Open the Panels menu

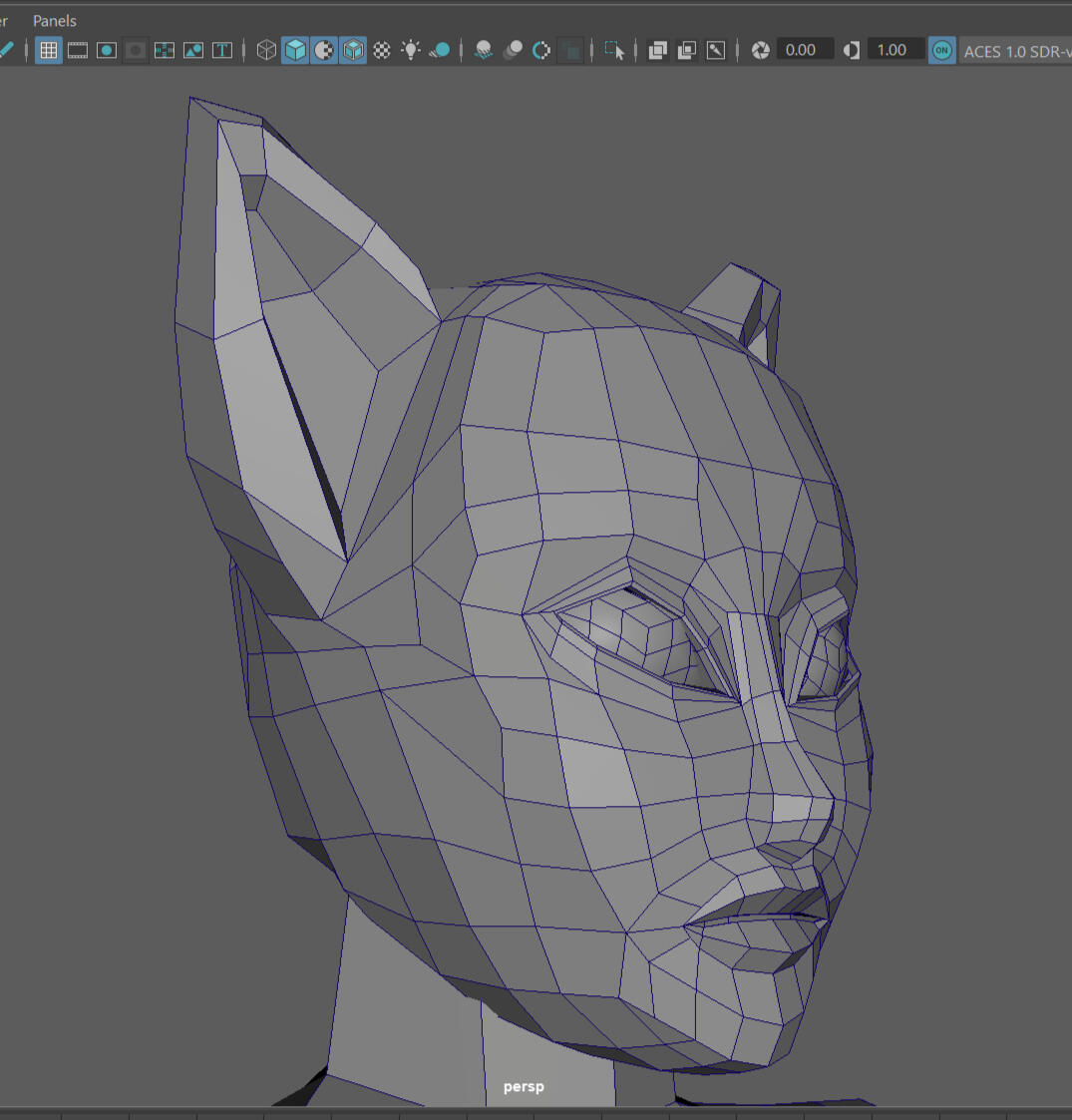[x=54, y=20]
